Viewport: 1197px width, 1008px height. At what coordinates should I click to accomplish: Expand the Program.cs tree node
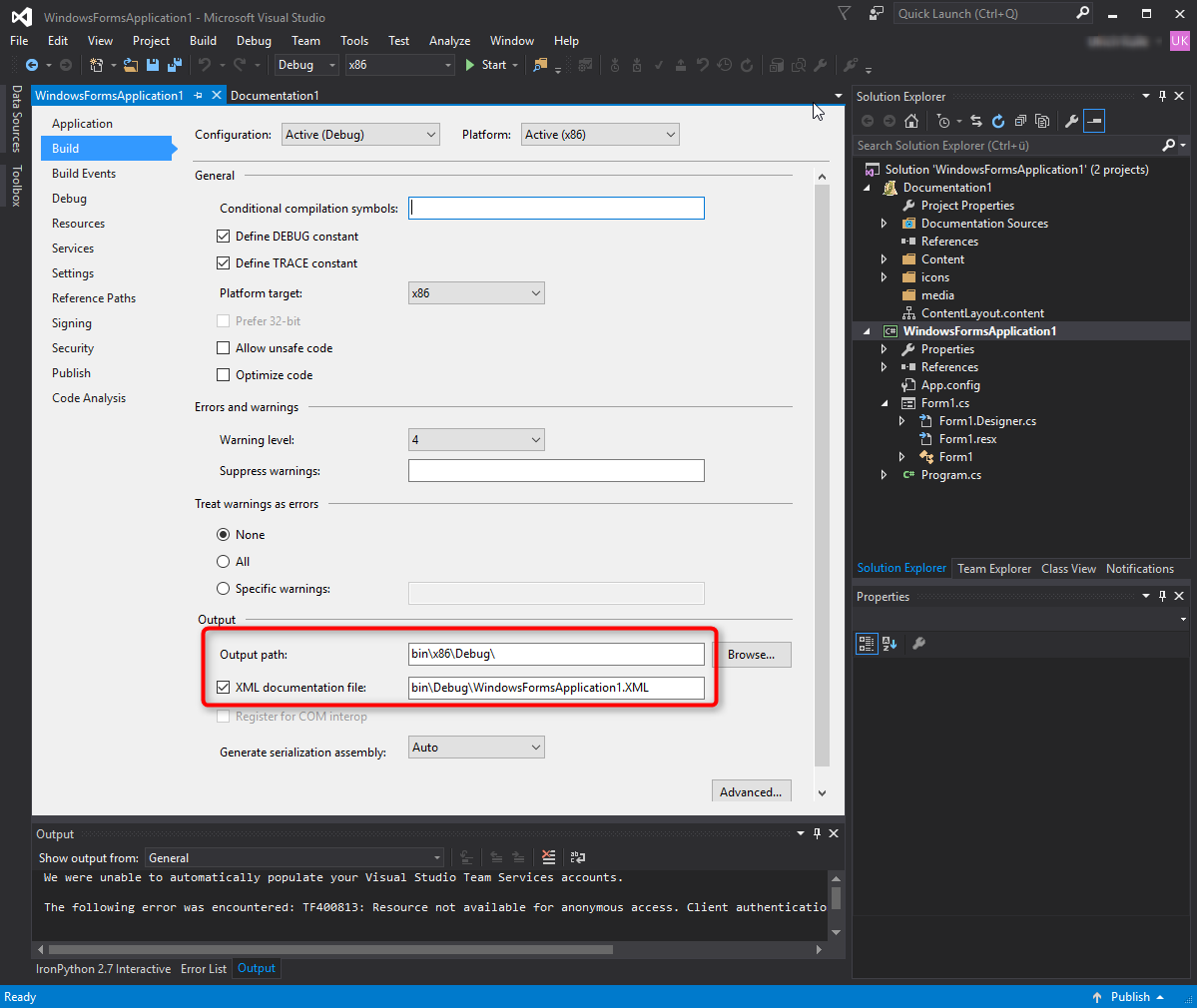[x=884, y=475]
